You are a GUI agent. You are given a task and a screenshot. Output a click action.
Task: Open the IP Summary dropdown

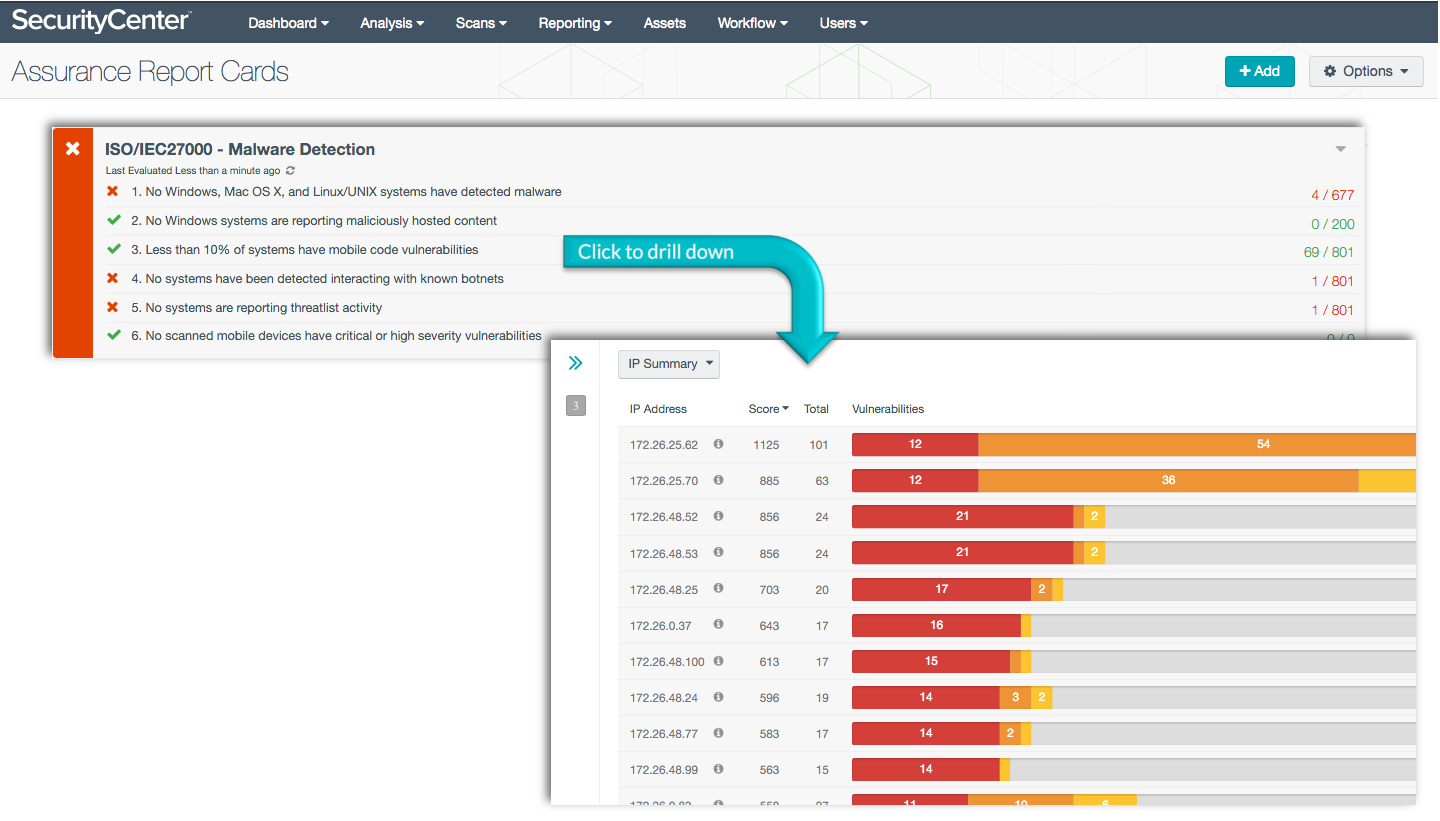(x=669, y=364)
